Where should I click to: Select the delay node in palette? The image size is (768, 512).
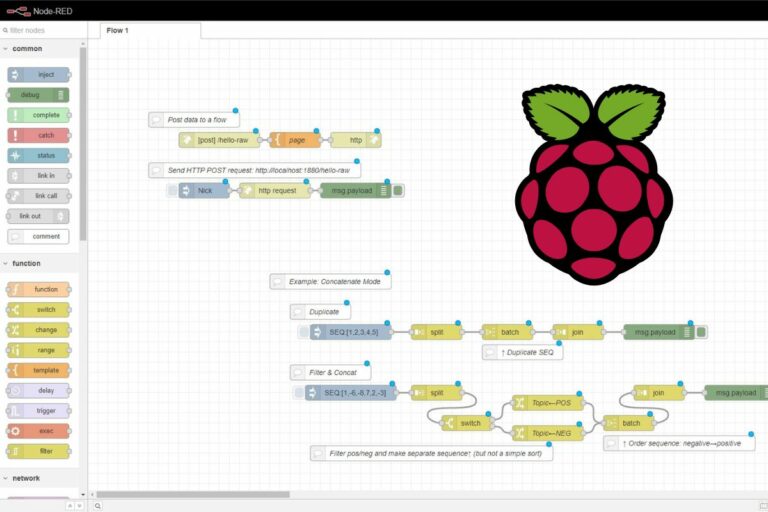coord(39,390)
